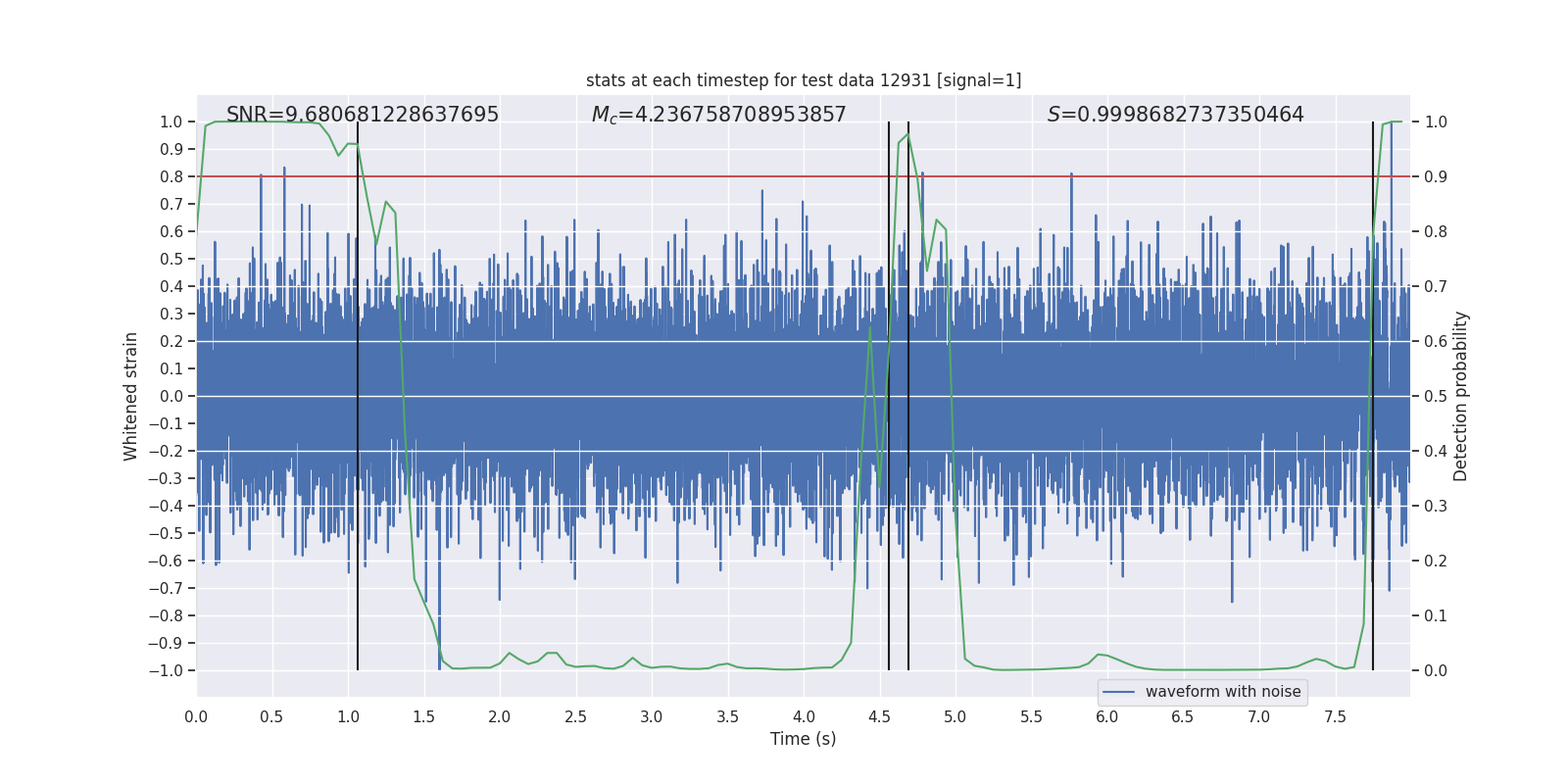Click the chirp mass Mc annotation
The width and height of the screenshot is (1568, 784).
(719, 115)
